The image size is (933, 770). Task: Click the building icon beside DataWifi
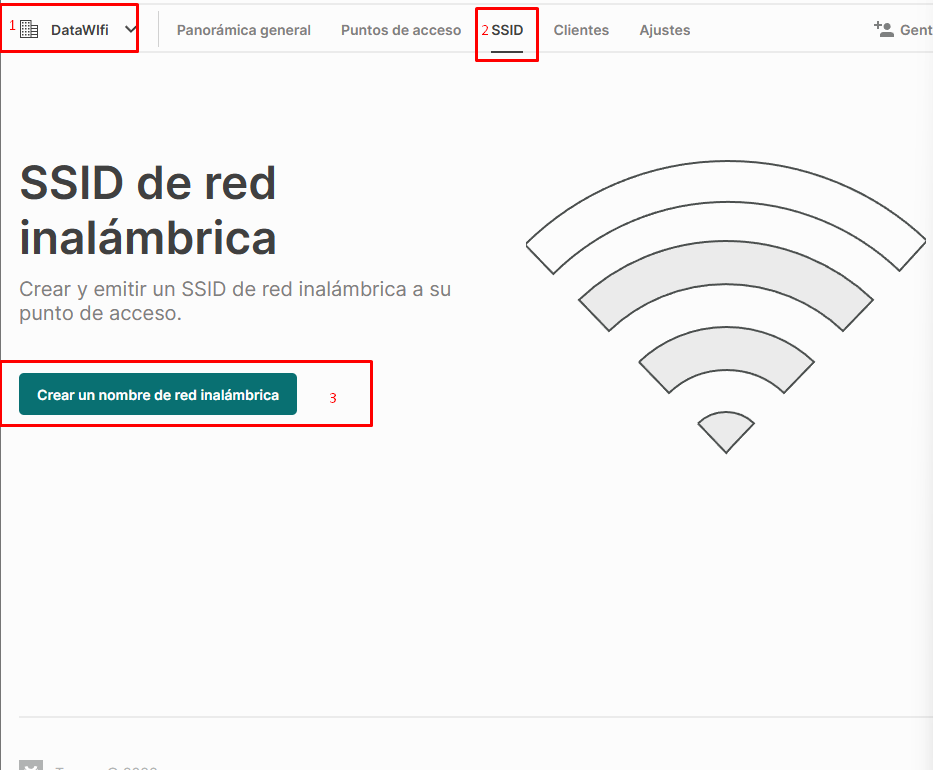[x=29, y=29]
